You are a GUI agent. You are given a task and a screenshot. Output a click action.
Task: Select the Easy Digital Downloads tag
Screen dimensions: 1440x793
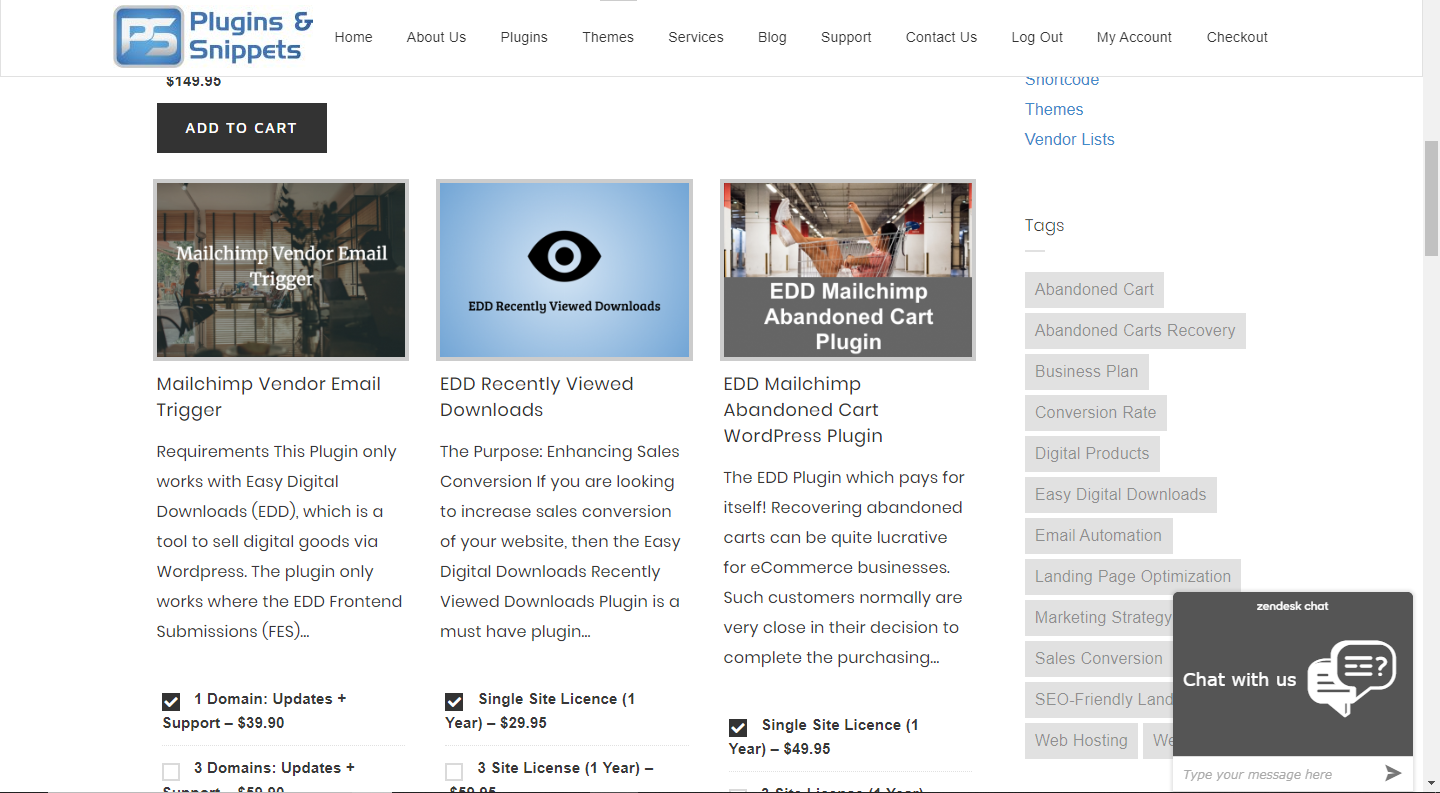coord(1121,495)
